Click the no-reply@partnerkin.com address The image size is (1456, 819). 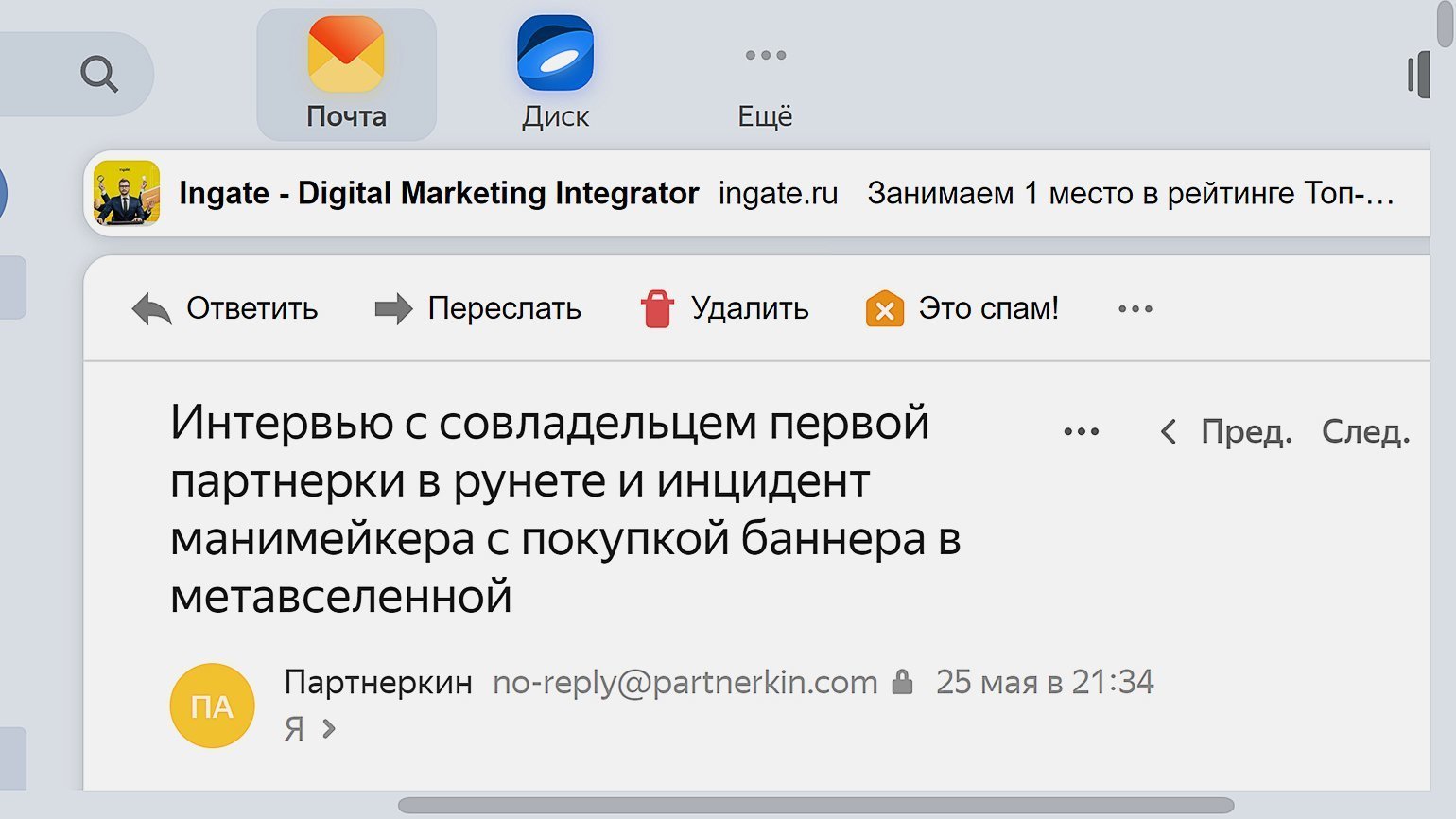coord(685,682)
